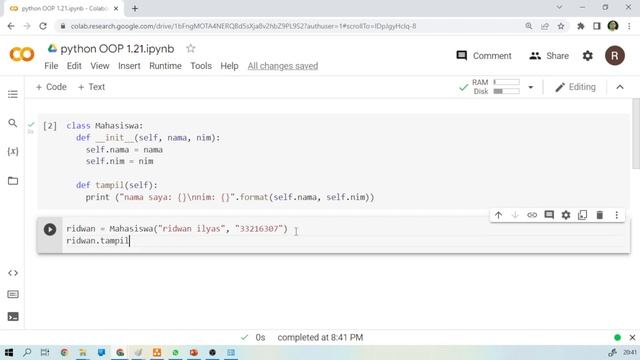640x360 pixels.
Task: Share the notebook
Action: point(549,56)
